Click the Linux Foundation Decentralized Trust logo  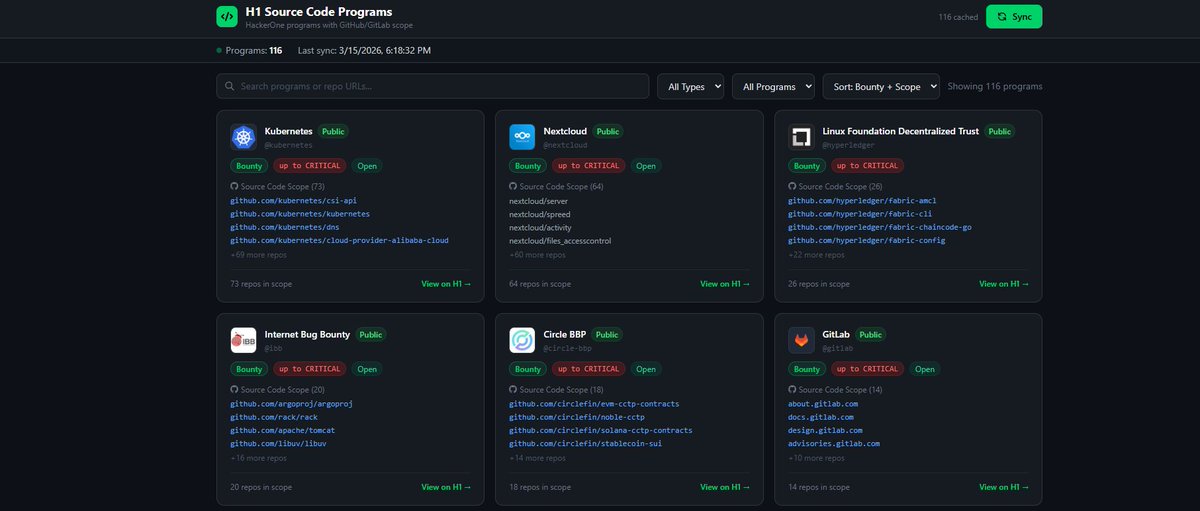click(801, 137)
